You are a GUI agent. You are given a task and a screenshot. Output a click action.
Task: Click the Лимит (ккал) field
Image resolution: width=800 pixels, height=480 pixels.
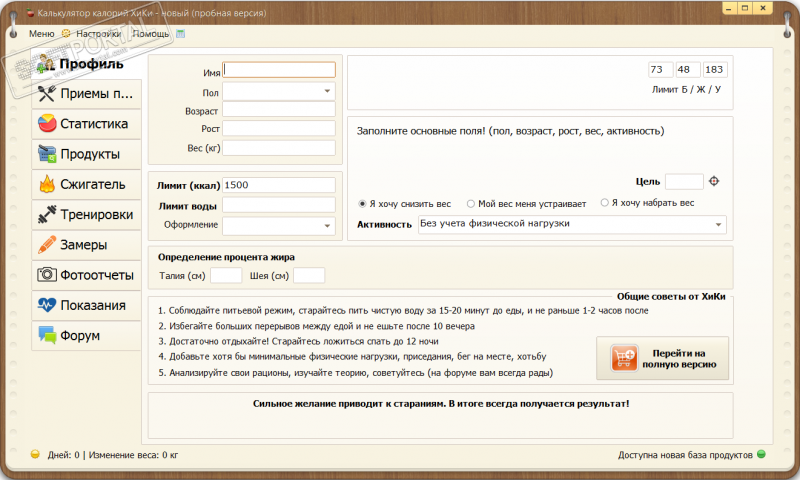(x=279, y=185)
